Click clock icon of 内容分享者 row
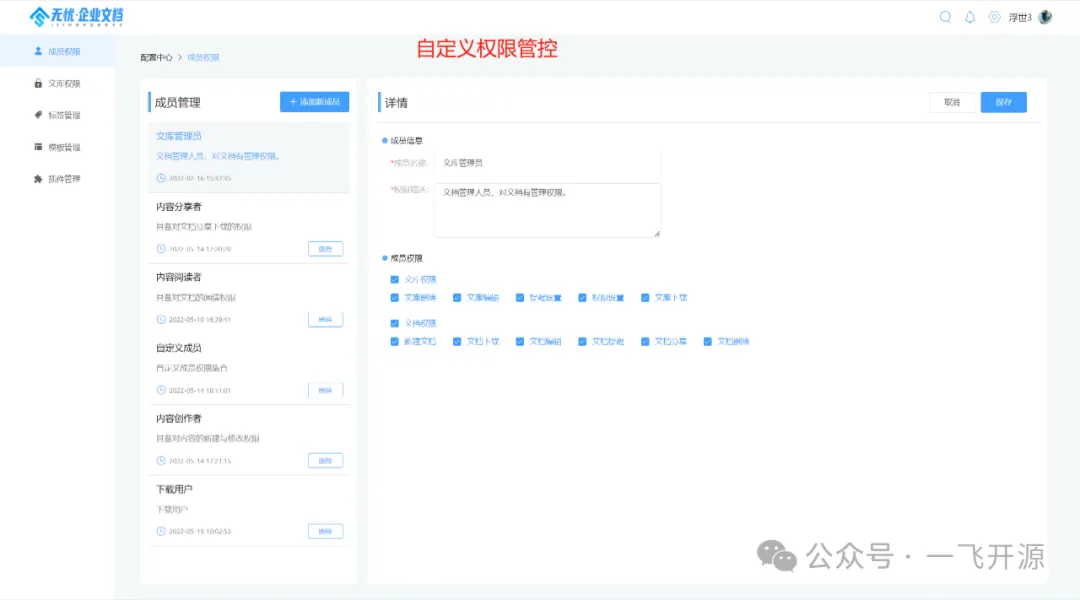The image size is (1080, 600). tap(161, 249)
